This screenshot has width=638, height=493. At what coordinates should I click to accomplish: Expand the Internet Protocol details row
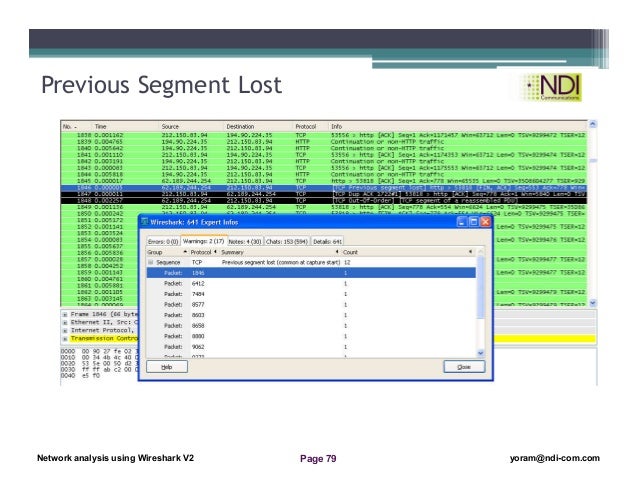[65, 331]
